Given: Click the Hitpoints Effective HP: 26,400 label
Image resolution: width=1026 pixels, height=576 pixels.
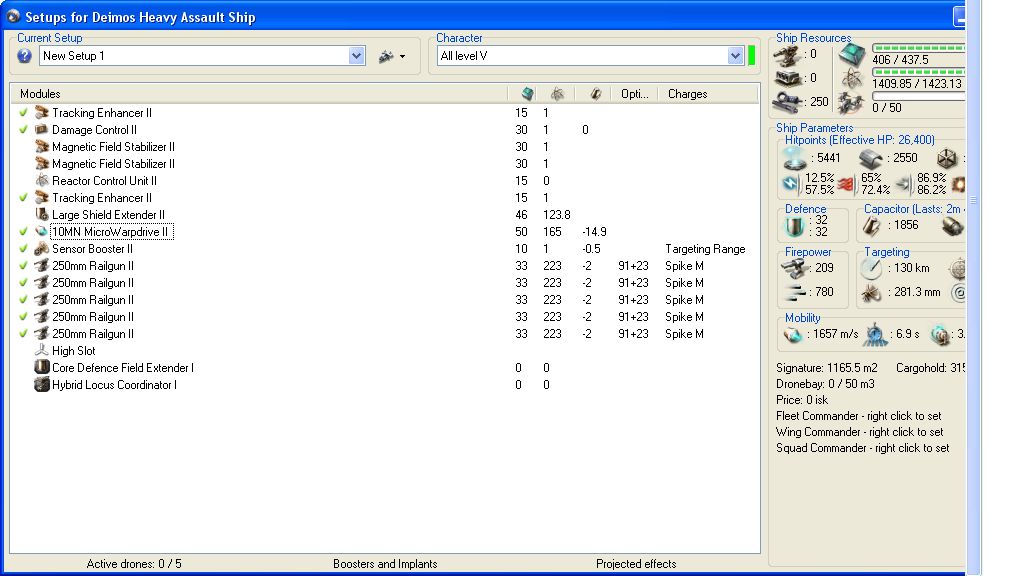Looking at the screenshot, I should pos(860,140).
